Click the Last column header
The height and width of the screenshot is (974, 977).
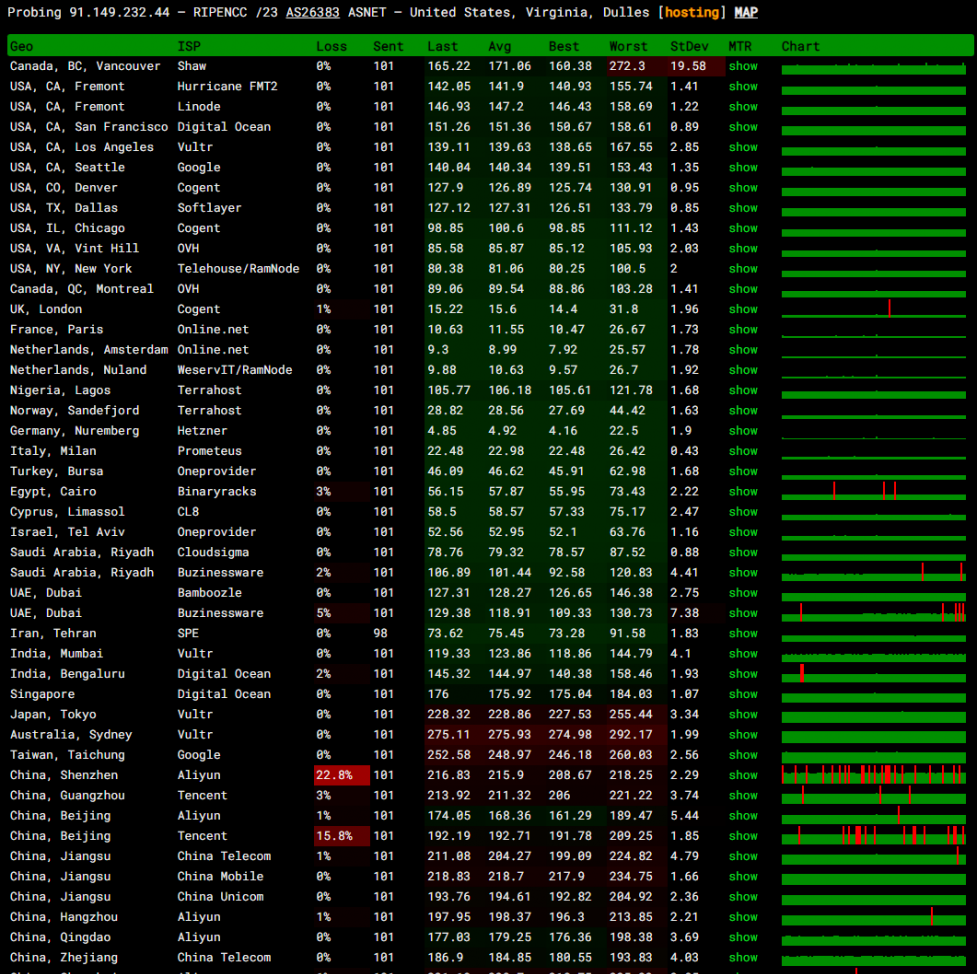[x=442, y=46]
